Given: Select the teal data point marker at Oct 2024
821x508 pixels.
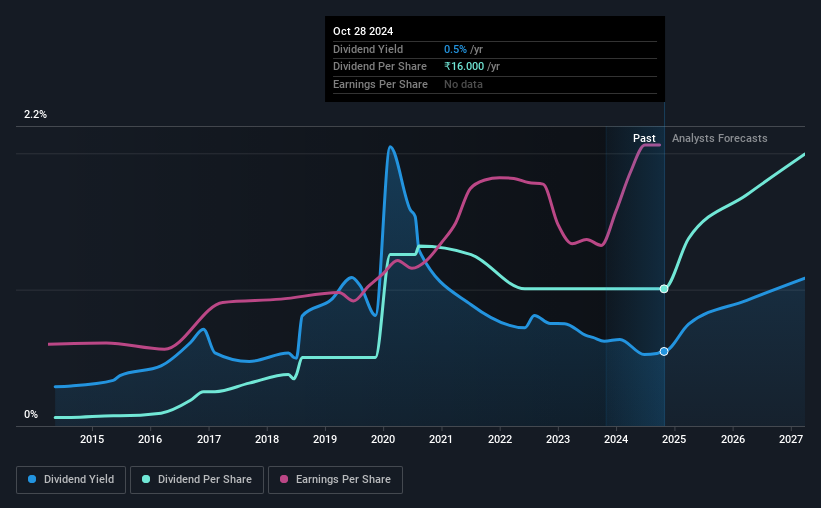Looking at the screenshot, I should pos(664,289).
